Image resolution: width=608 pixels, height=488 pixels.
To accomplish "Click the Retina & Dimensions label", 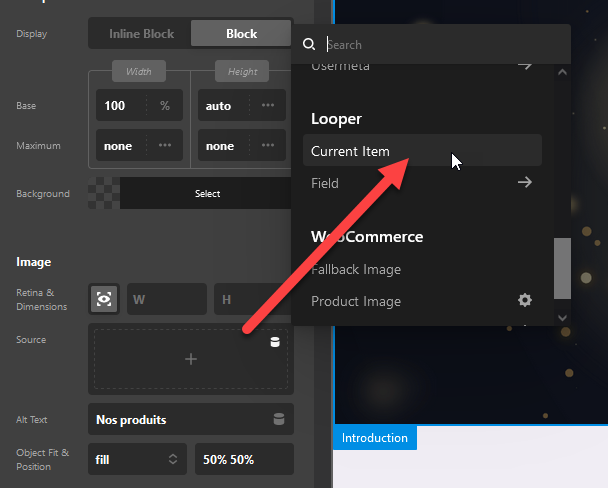I will pyautogui.click(x=41, y=300).
